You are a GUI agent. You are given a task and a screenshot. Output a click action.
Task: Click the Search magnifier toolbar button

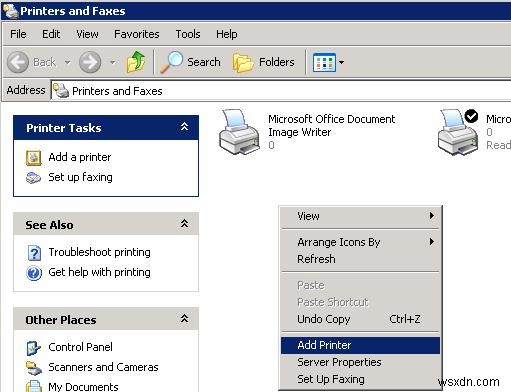tap(190, 62)
